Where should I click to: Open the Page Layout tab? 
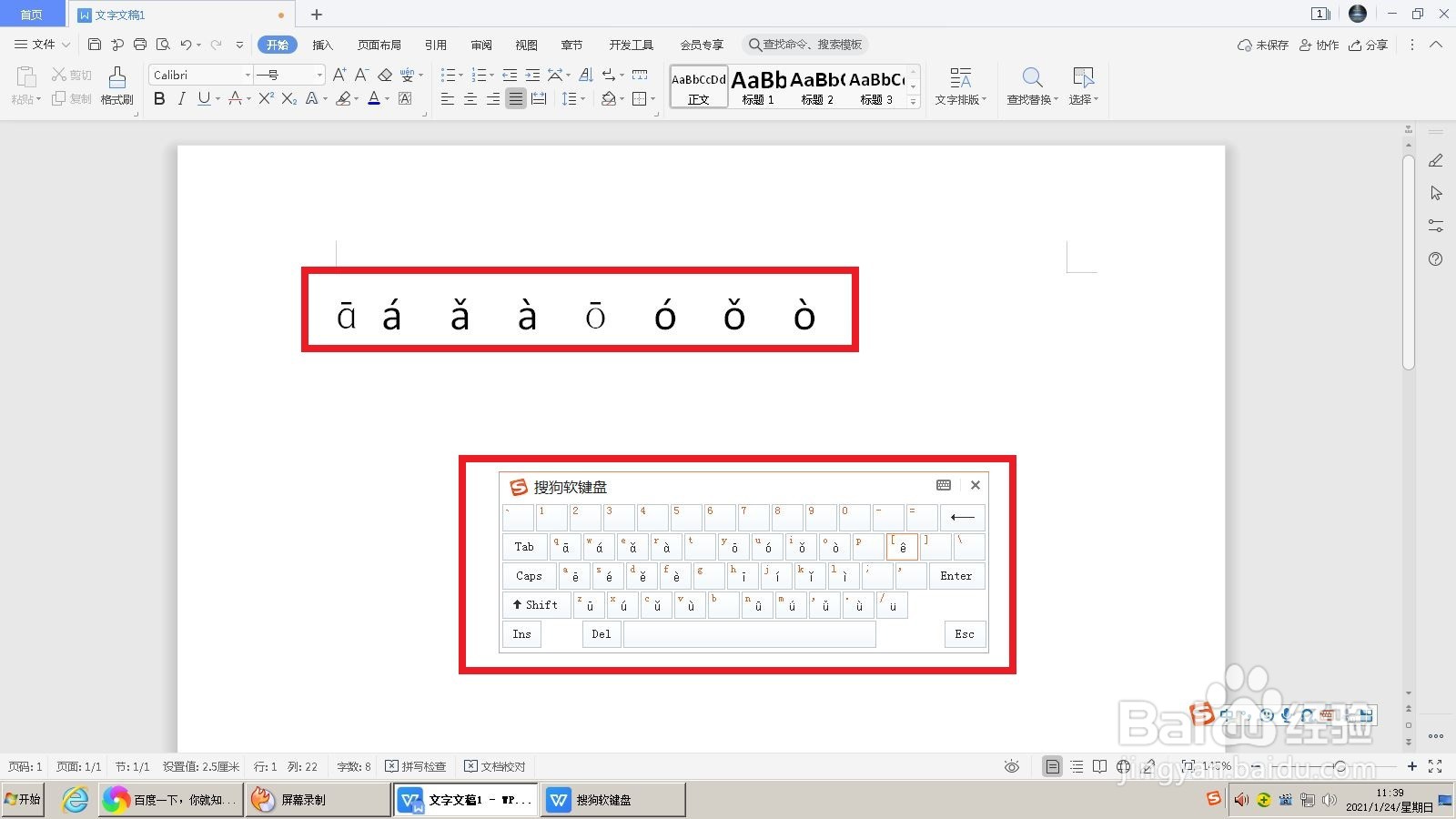tap(379, 45)
